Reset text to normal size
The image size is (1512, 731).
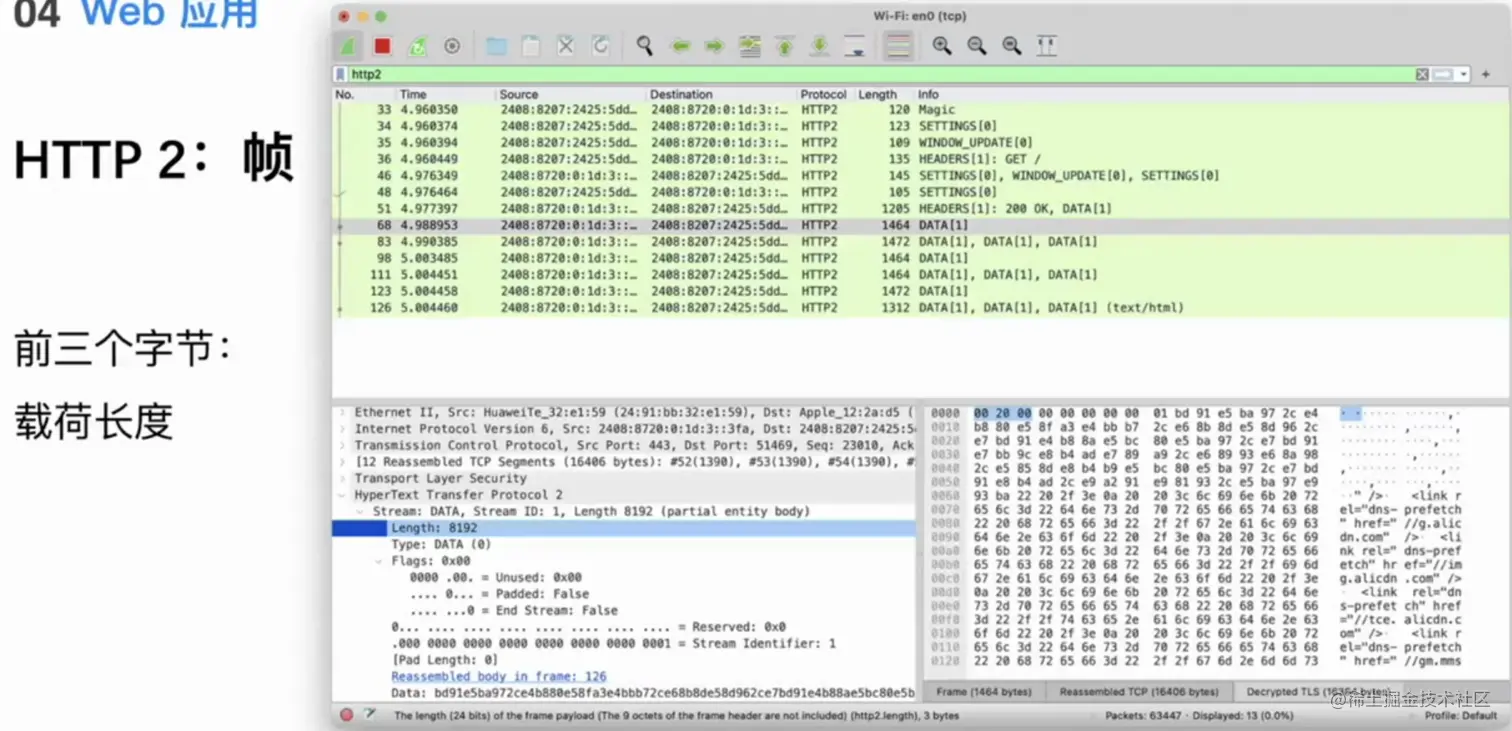coord(1012,46)
